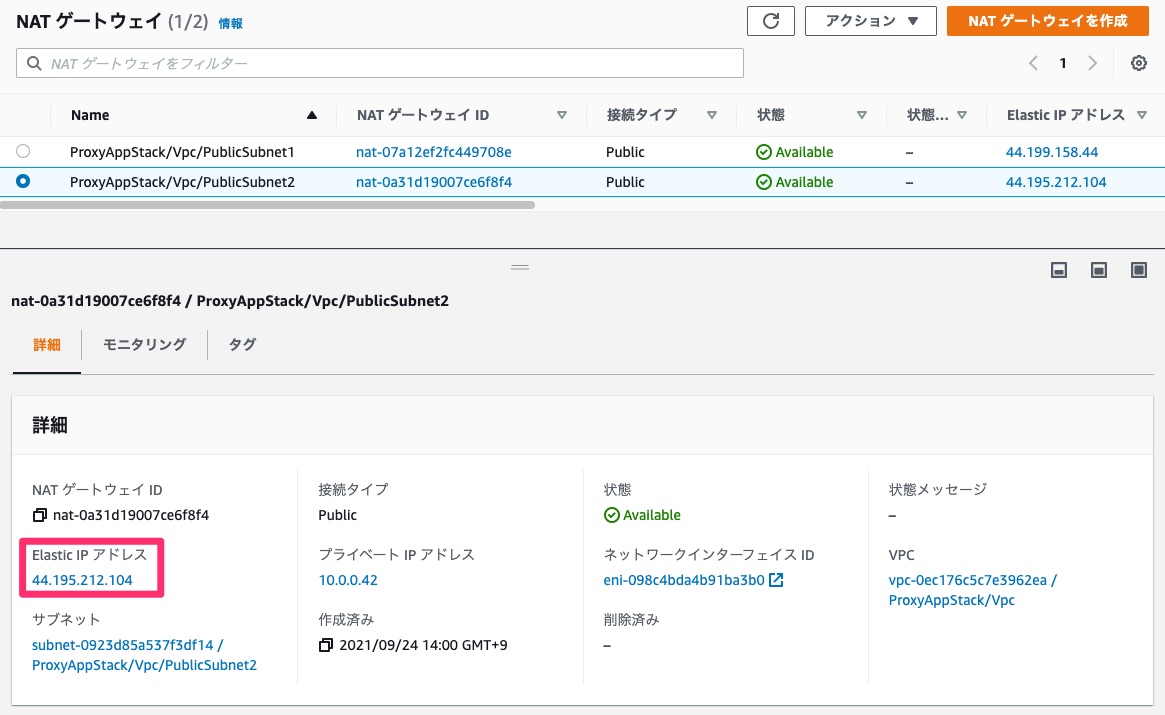Select the PublicSubnet1 row radio button
Viewport: 1165px width, 715px height.
[23, 151]
